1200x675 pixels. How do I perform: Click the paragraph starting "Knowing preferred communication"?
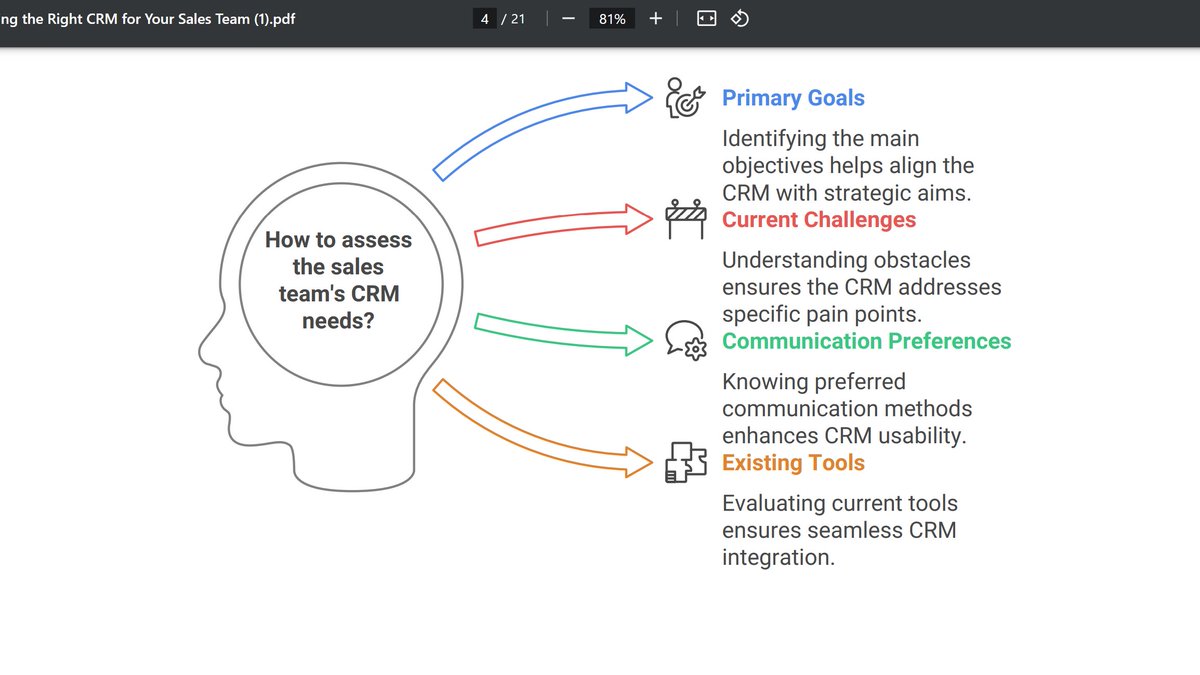(x=847, y=408)
